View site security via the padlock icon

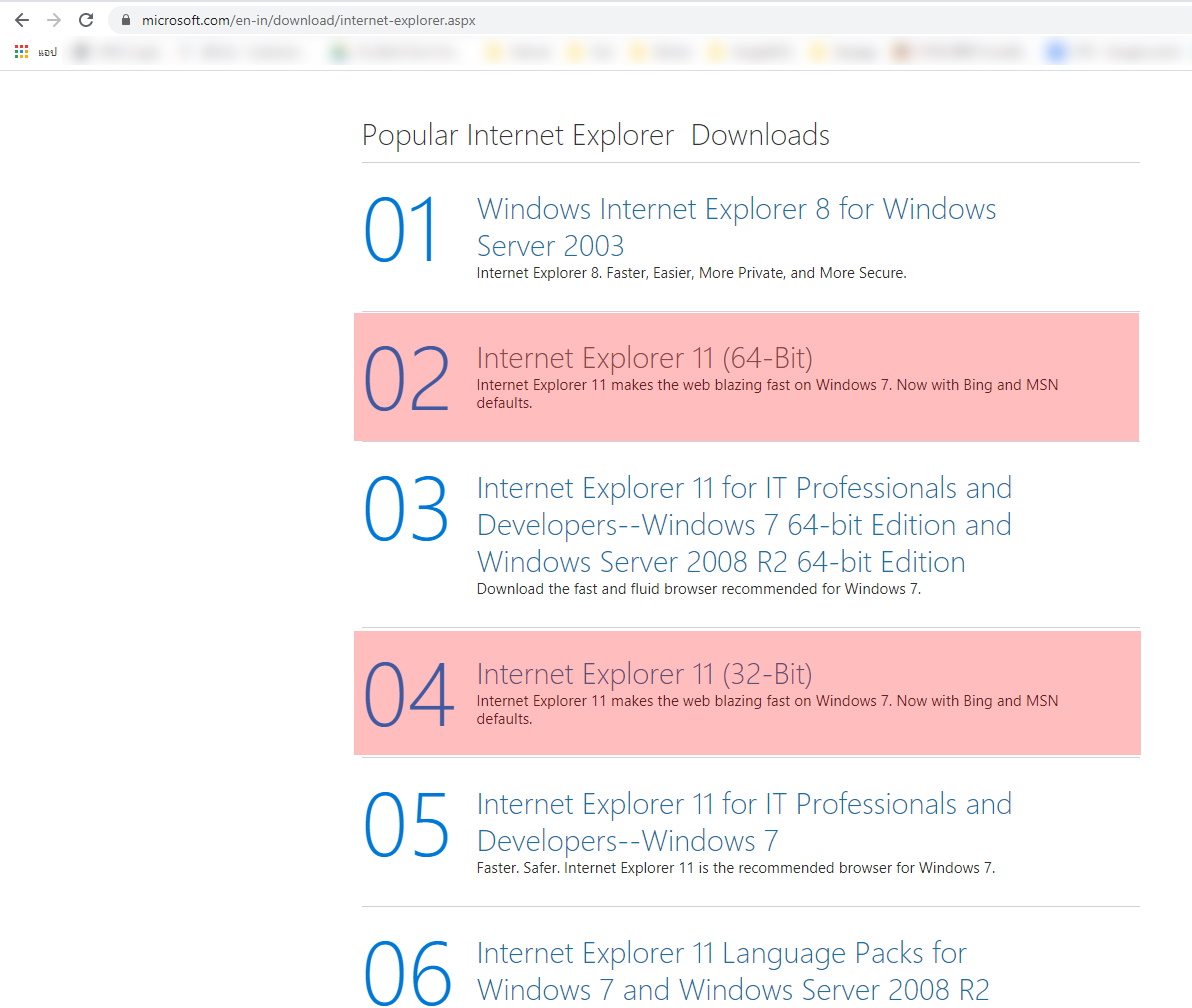(125, 19)
